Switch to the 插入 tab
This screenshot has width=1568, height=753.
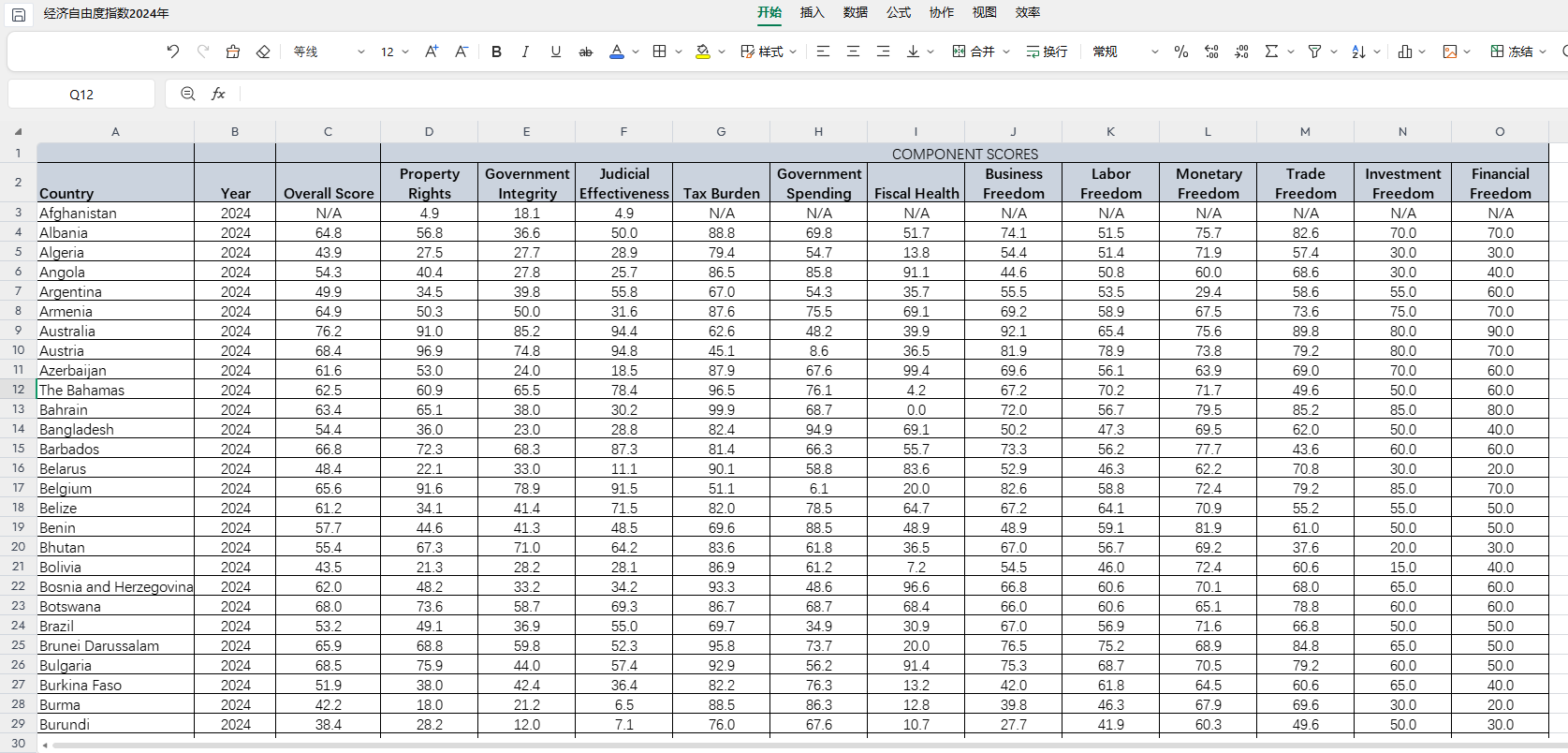click(813, 12)
